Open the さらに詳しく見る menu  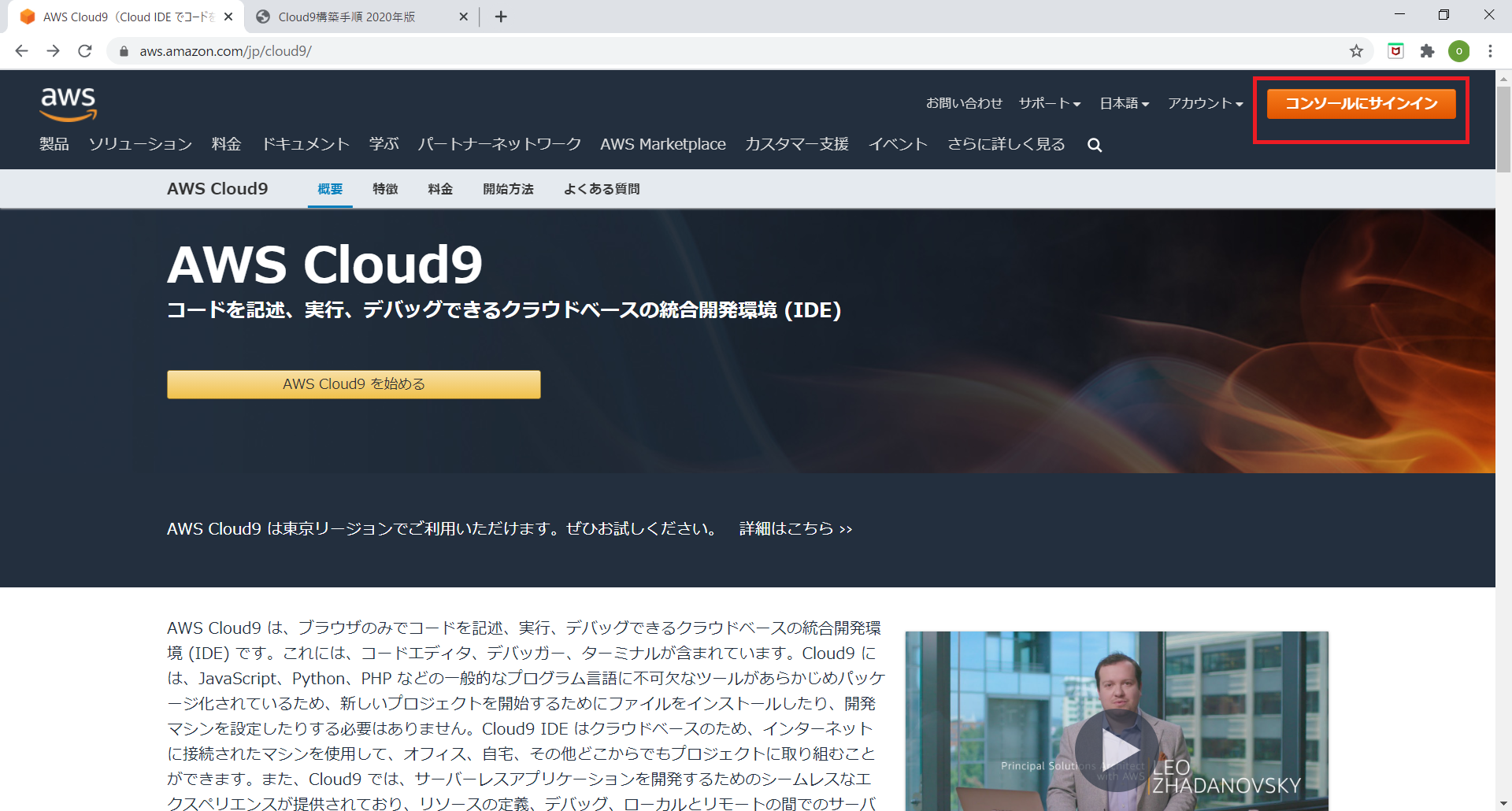(1006, 144)
